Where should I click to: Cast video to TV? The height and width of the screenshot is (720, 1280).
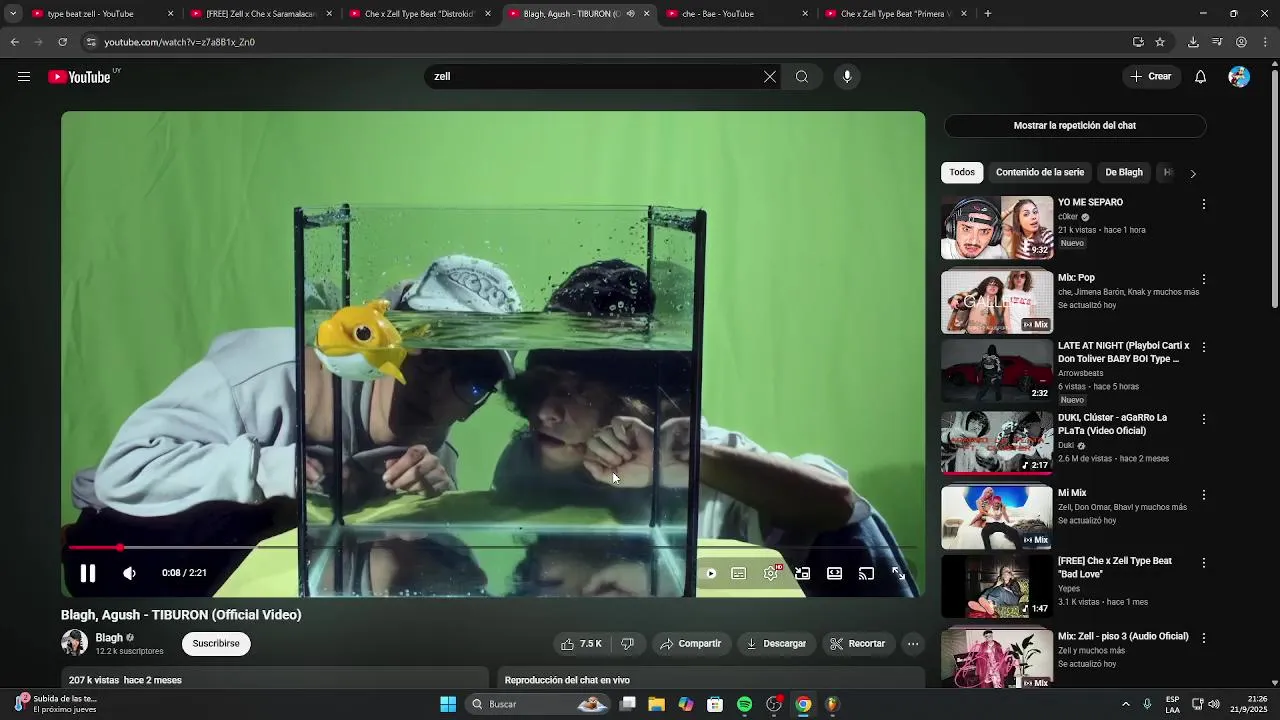(866, 574)
